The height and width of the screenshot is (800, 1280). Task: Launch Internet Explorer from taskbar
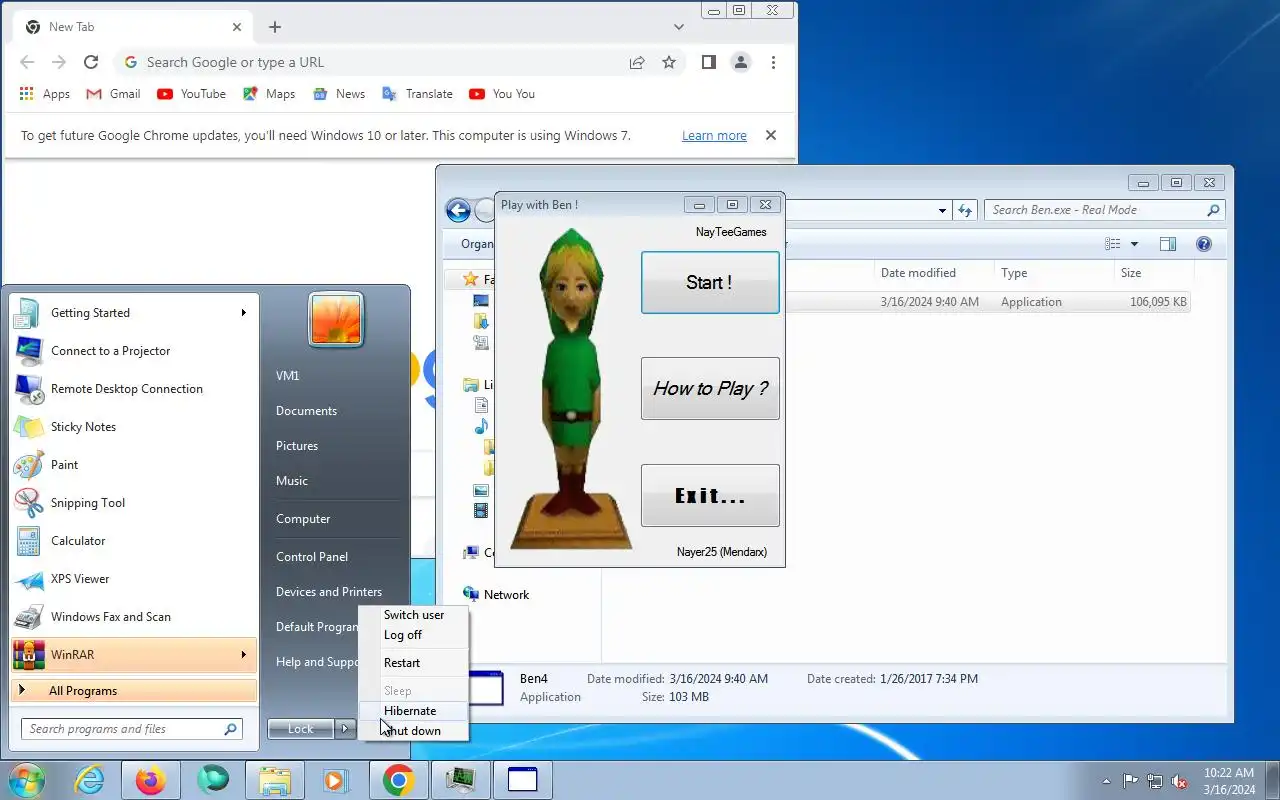tap(90, 780)
